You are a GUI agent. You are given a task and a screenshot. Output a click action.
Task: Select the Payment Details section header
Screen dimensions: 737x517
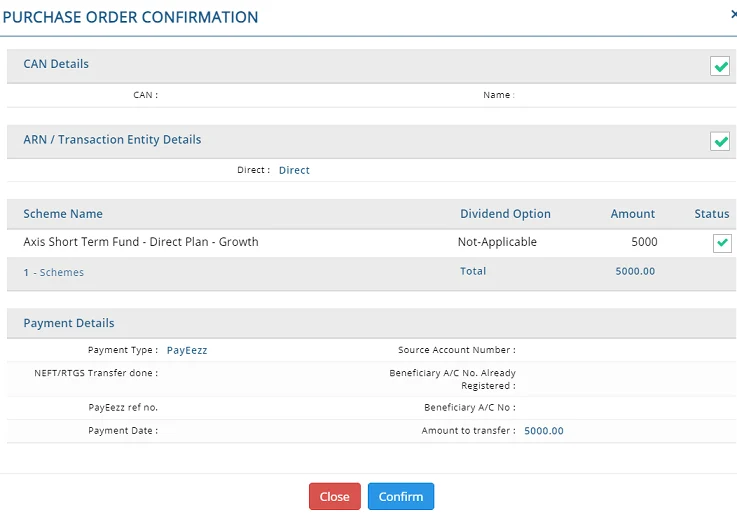pyautogui.click(x=69, y=323)
